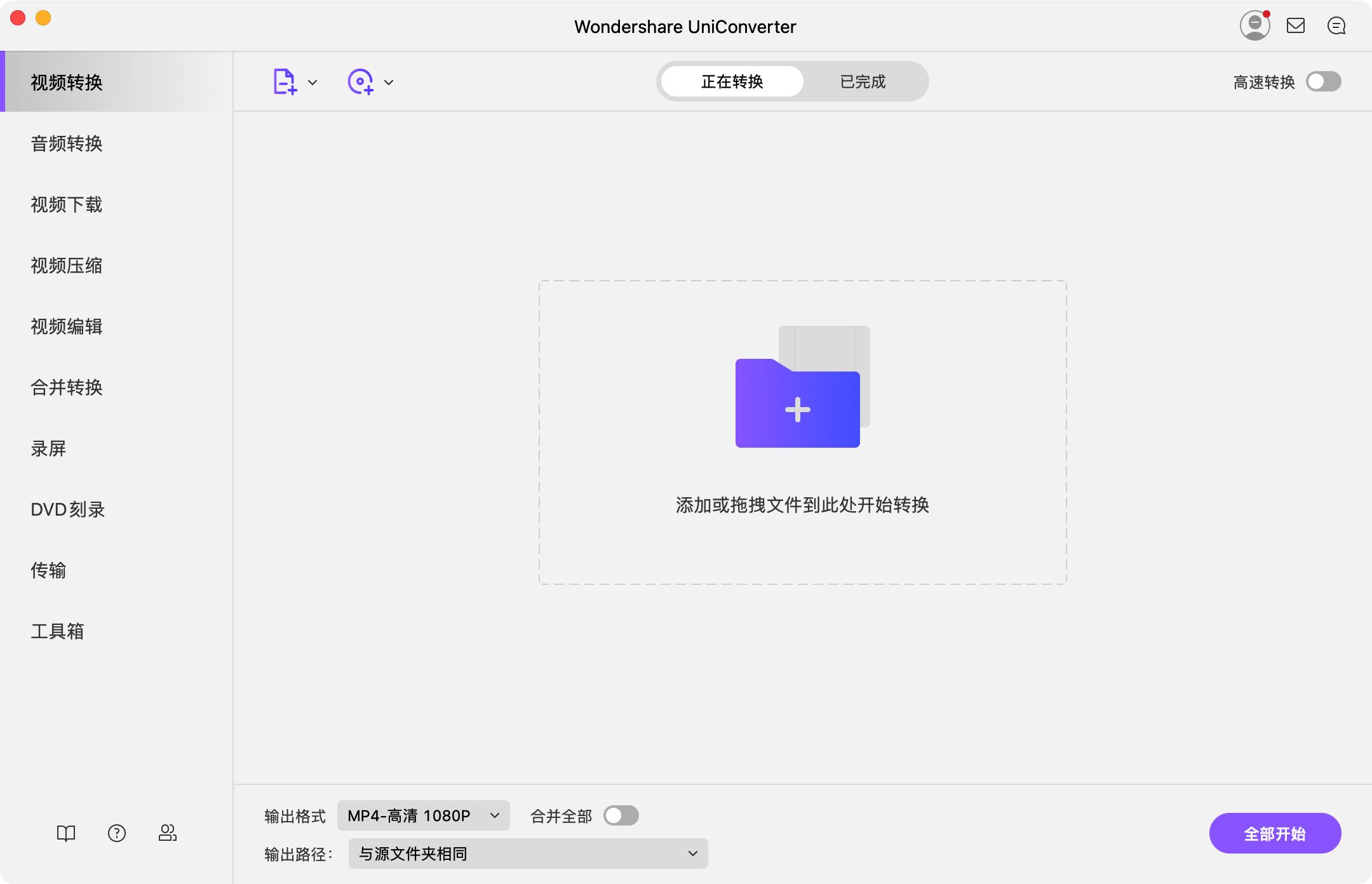1372x884 pixels.
Task: Click the load DVD disc icon
Action: pos(361,81)
